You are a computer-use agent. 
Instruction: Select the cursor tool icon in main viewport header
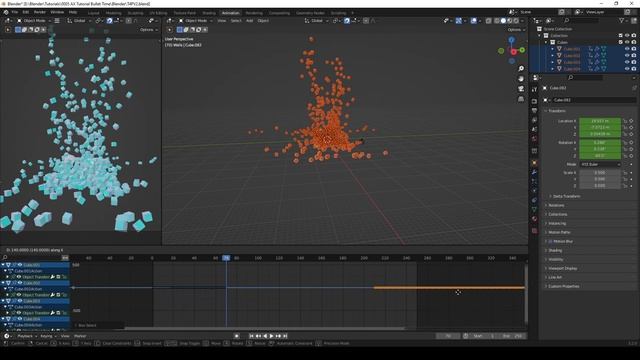point(169,29)
